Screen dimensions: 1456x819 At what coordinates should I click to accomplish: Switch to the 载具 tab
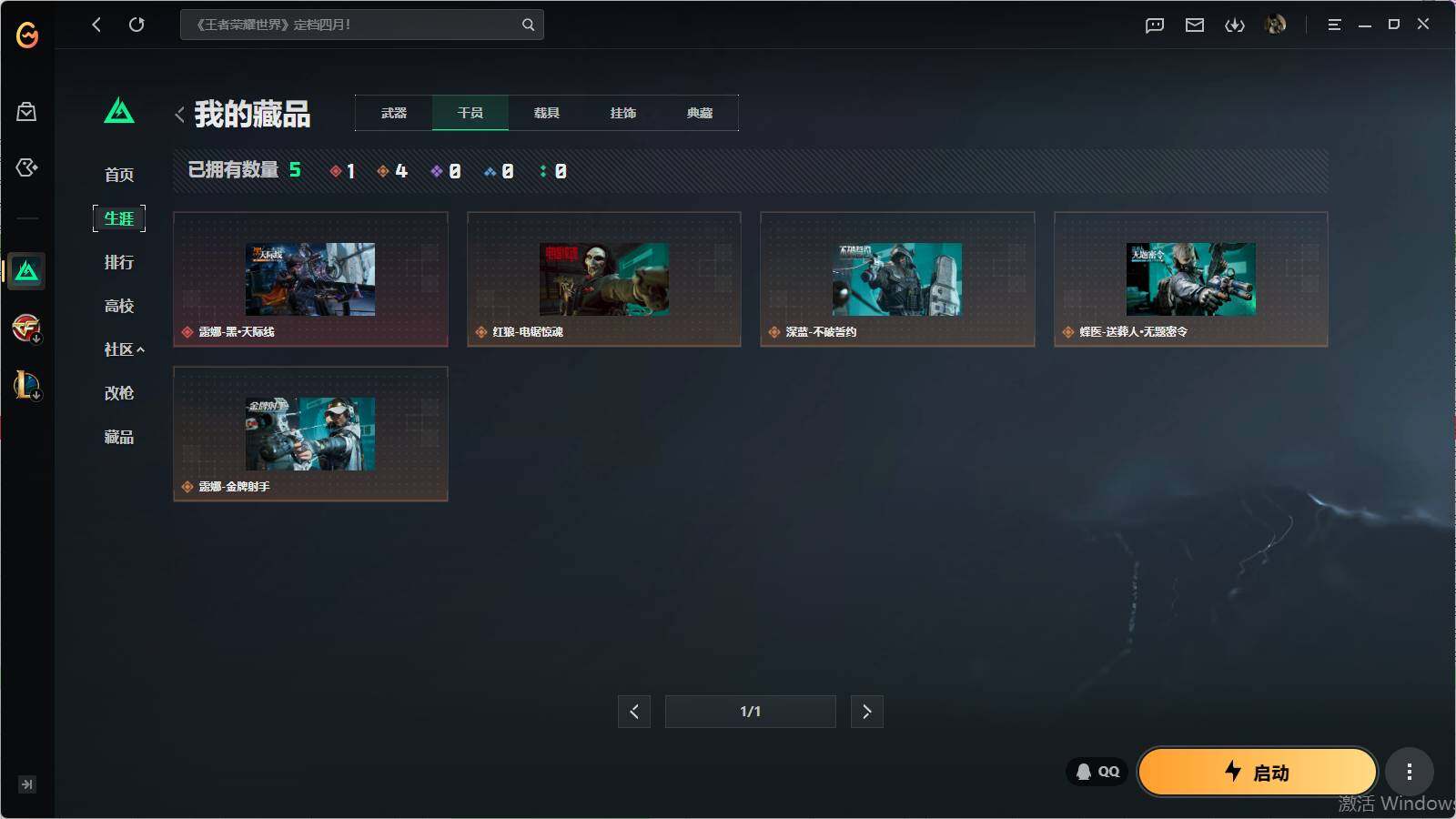click(547, 113)
